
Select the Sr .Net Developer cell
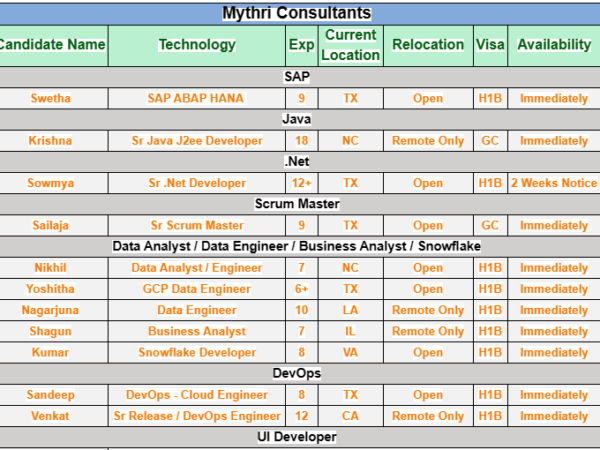point(197,183)
